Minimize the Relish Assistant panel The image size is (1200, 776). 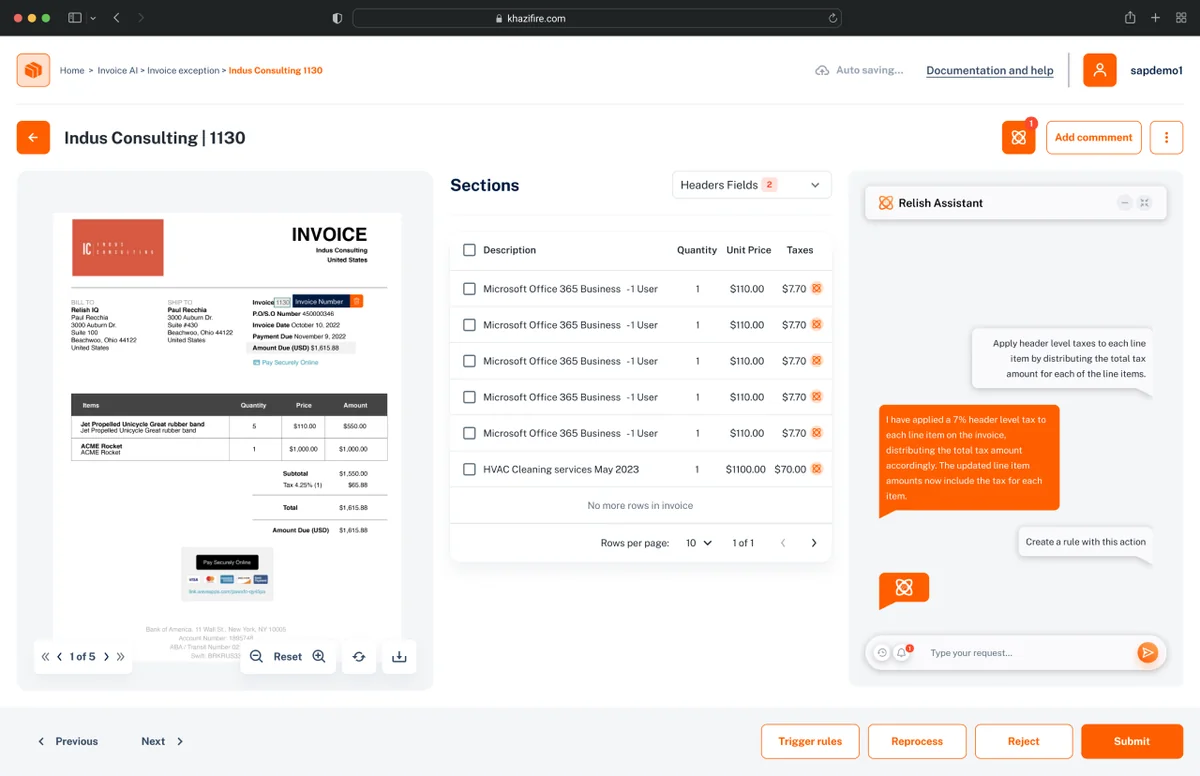coord(1124,203)
